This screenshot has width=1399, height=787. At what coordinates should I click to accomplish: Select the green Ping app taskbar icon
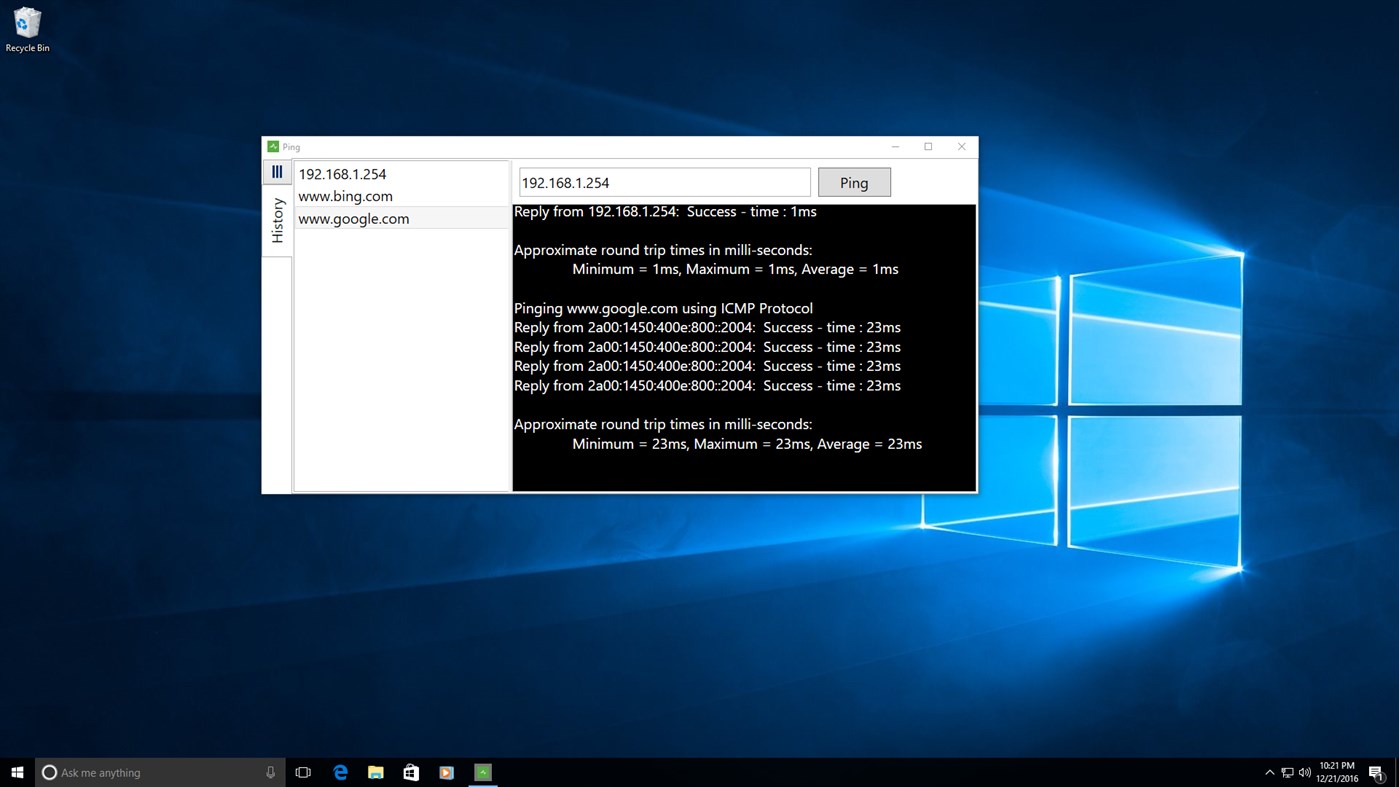pos(483,771)
